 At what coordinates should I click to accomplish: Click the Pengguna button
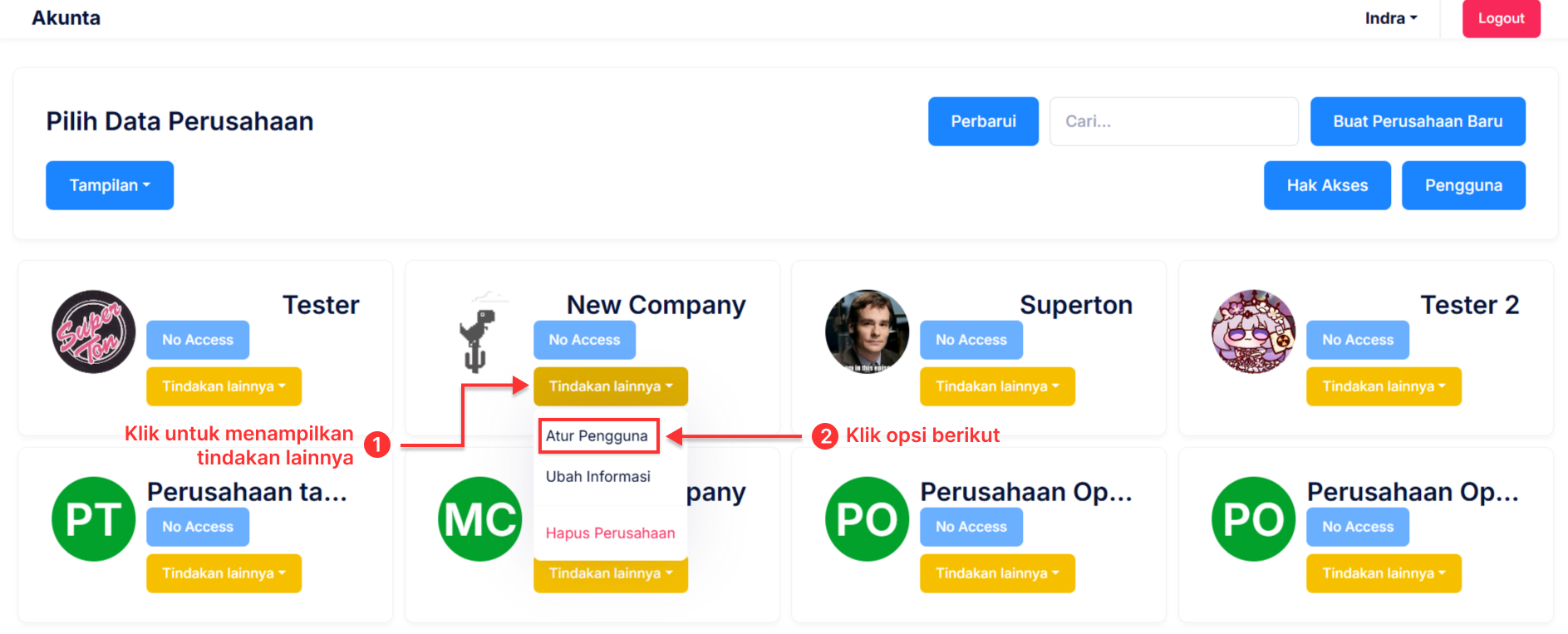click(x=1463, y=185)
